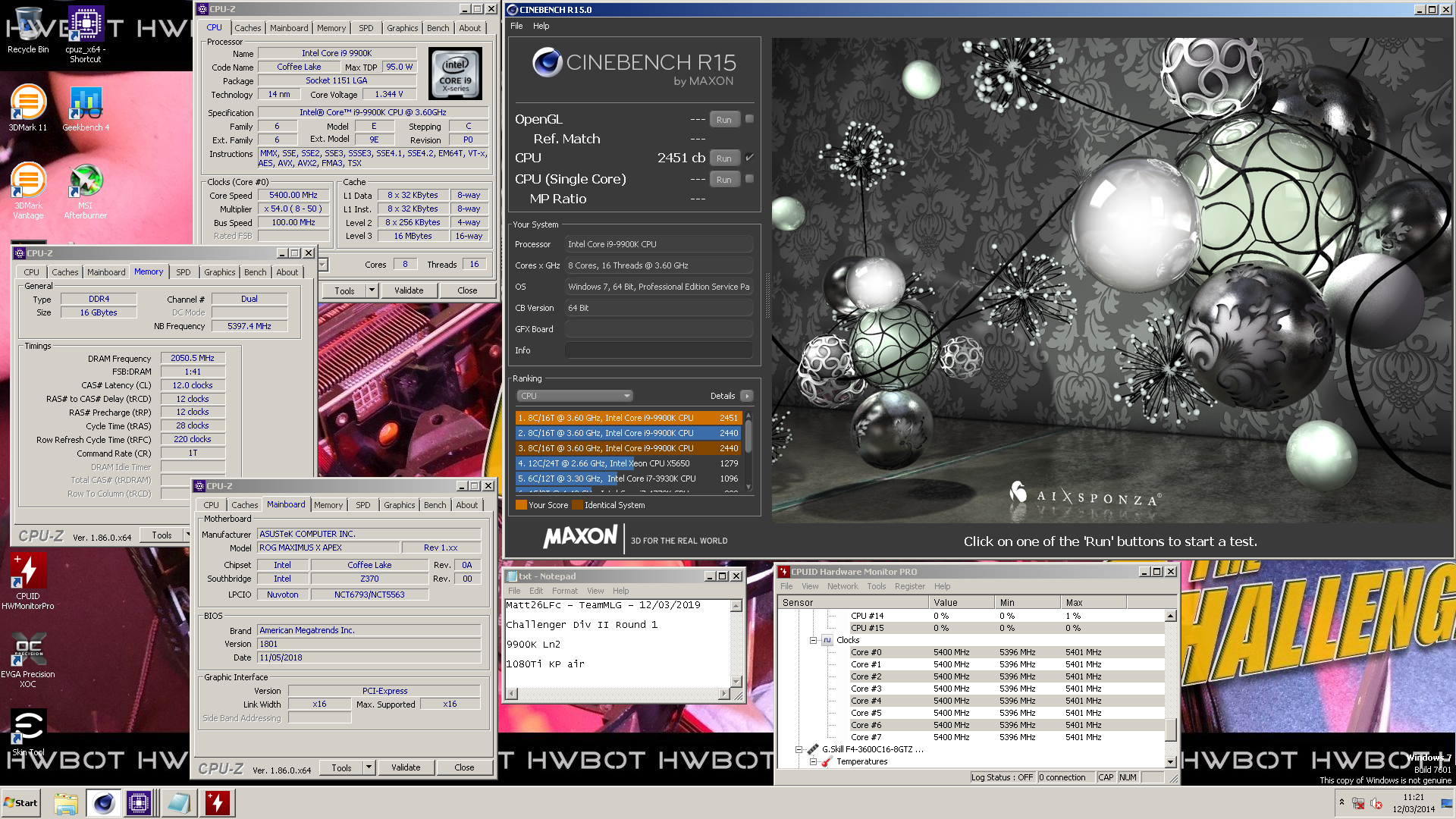Click the HWMonitor PRO title bar icon

click(783, 572)
